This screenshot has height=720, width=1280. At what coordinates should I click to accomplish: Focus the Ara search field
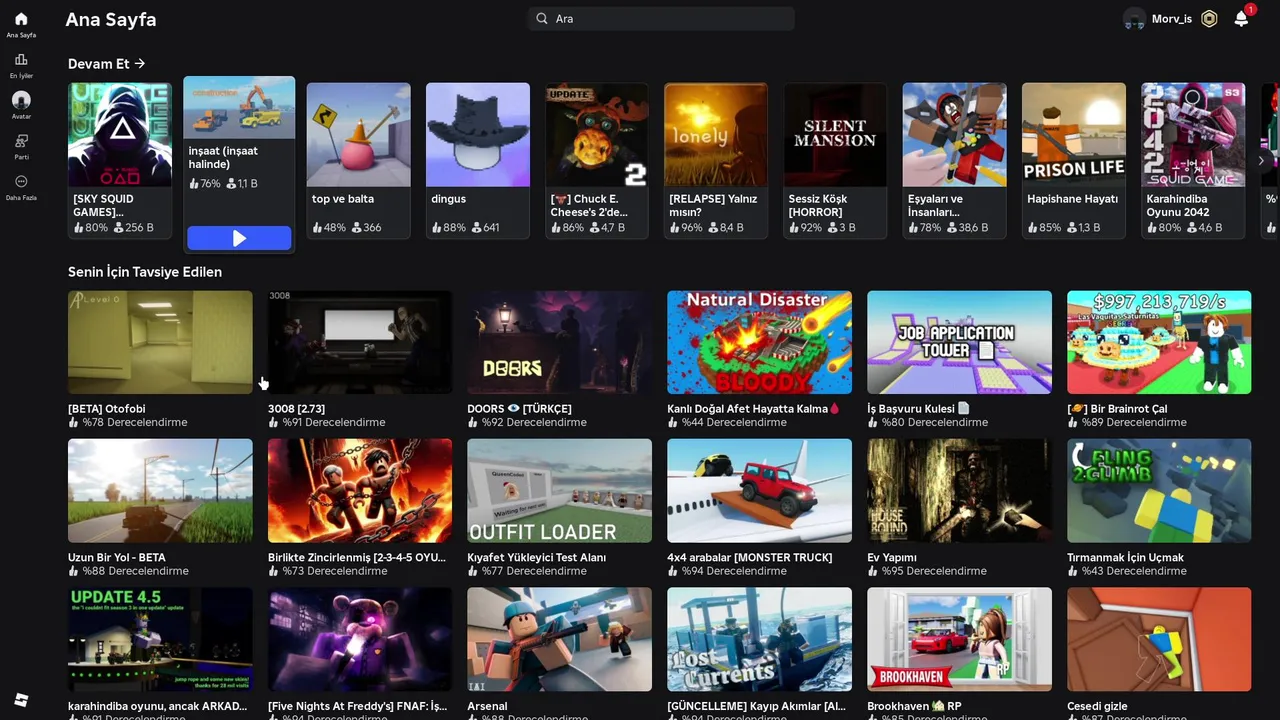point(661,19)
